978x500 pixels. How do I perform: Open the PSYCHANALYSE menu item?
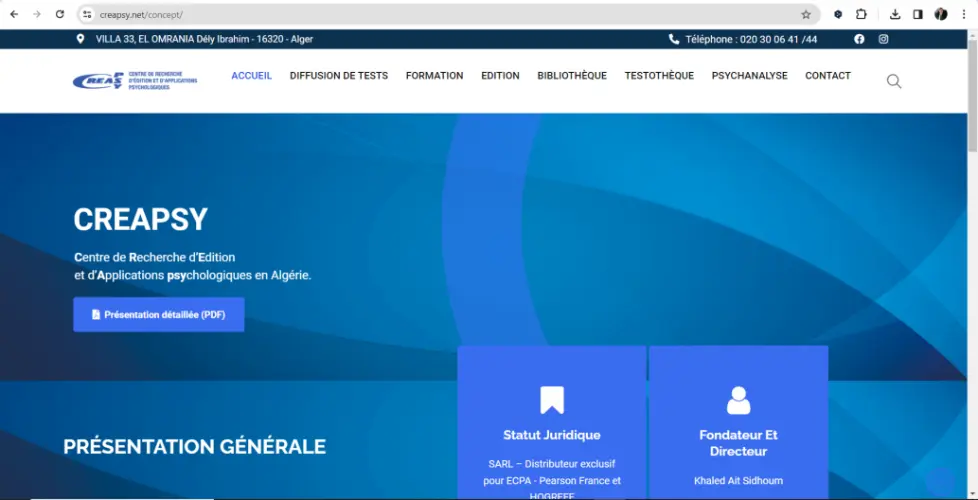click(750, 75)
